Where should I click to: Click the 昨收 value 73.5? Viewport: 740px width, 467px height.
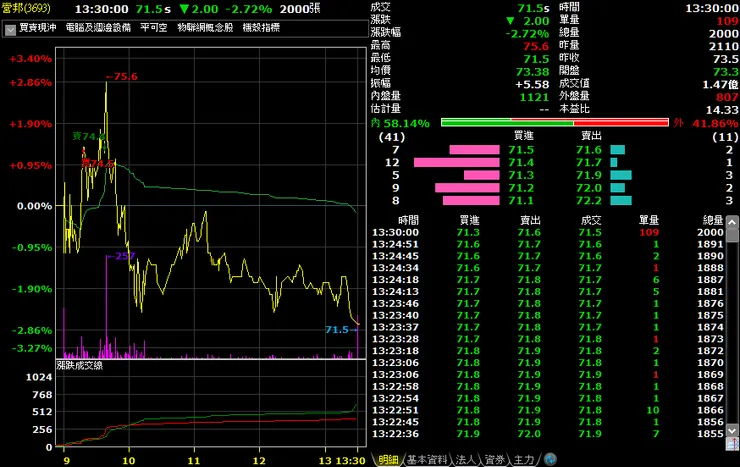[x=726, y=59]
